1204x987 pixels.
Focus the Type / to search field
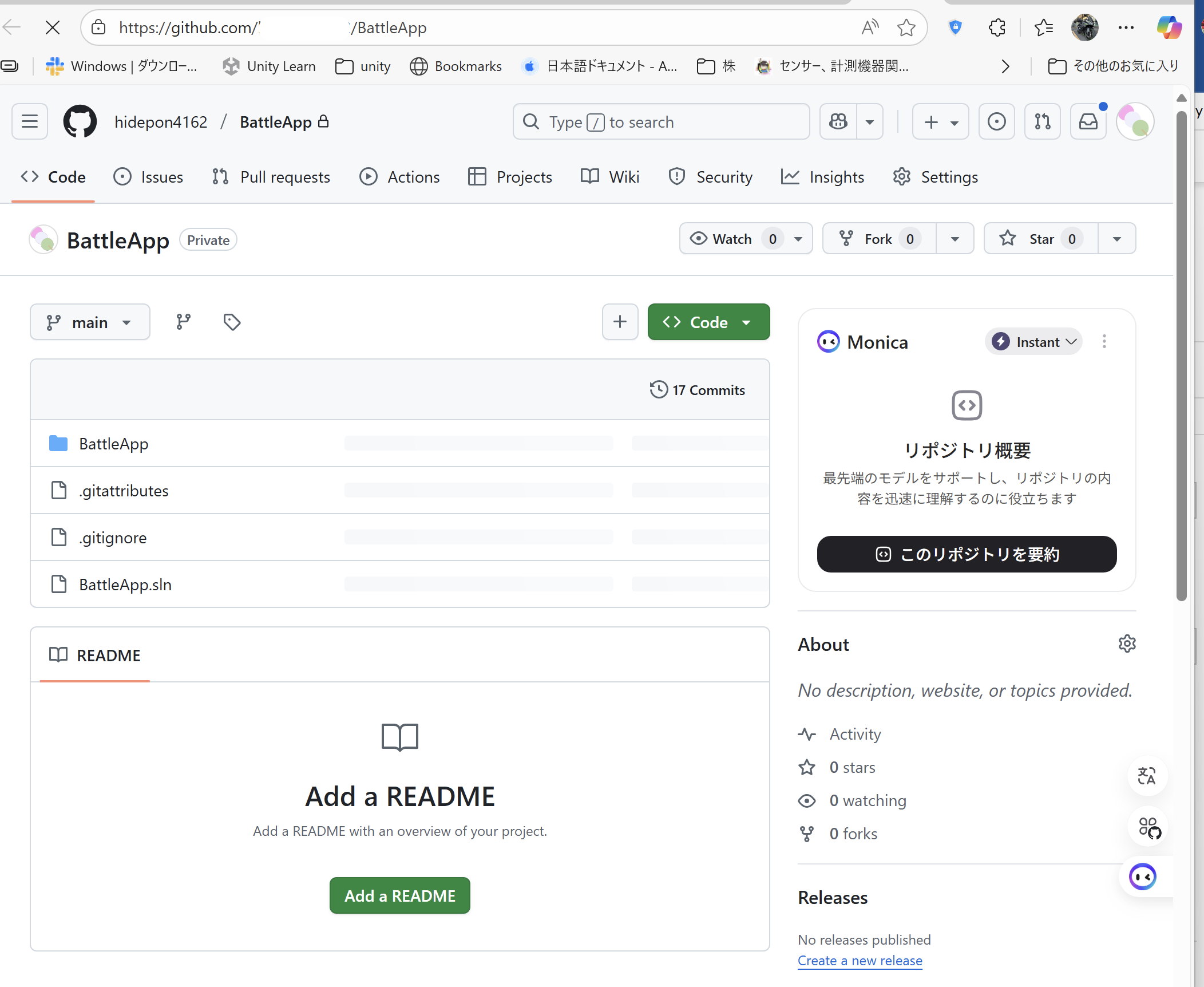click(661, 121)
